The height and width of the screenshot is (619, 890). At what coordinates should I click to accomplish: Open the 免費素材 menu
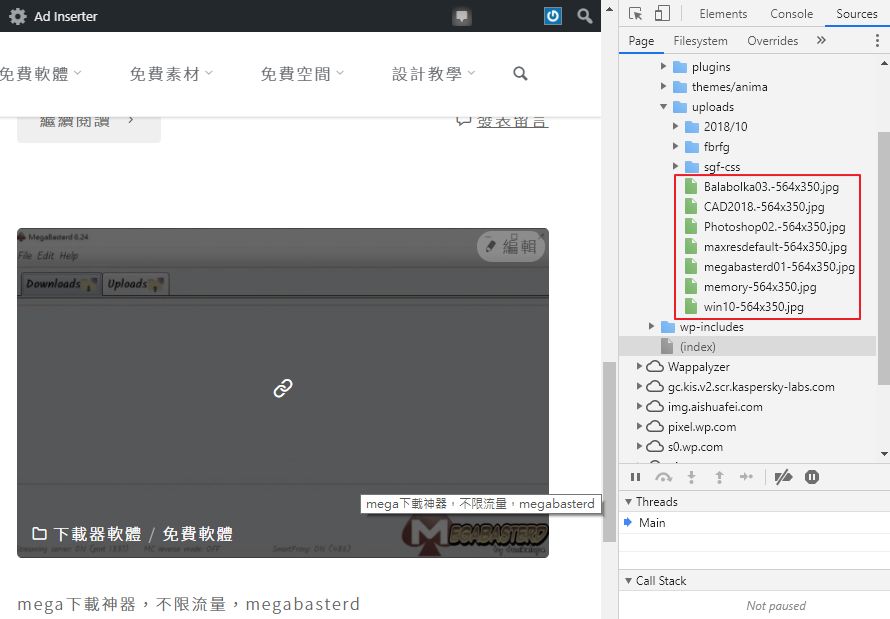point(171,74)
